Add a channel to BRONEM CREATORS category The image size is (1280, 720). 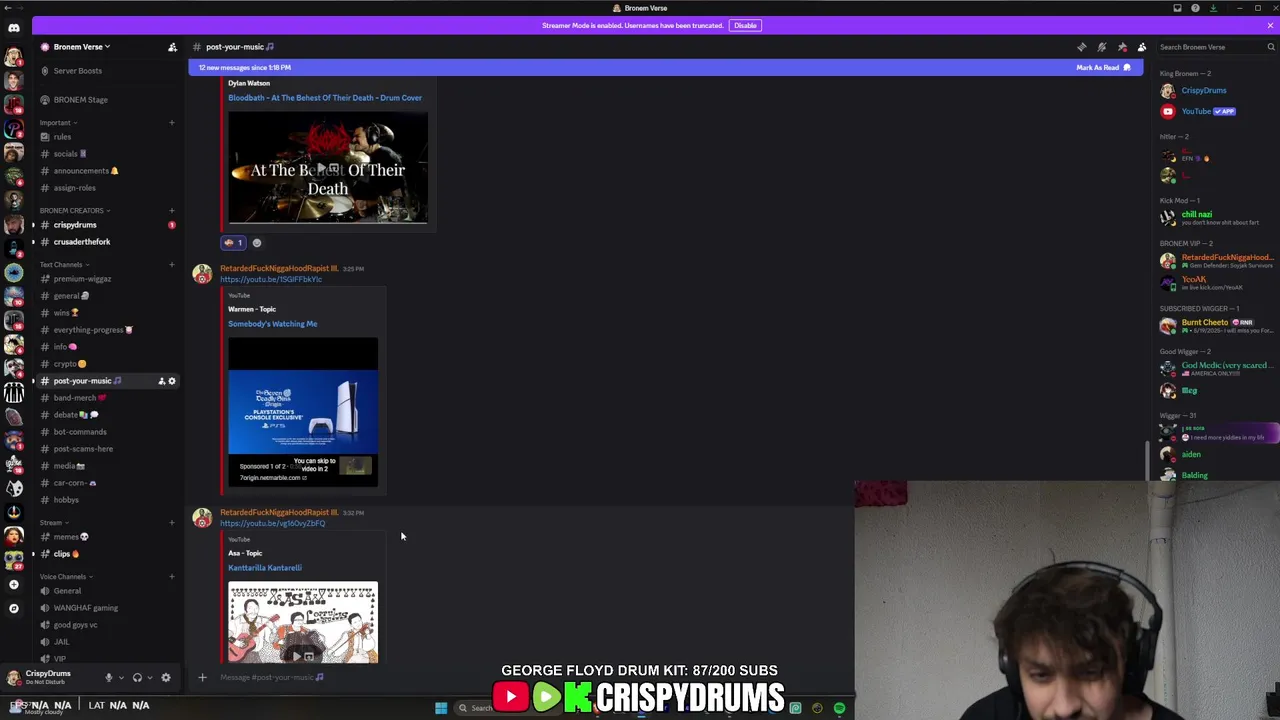coord(171,211)
